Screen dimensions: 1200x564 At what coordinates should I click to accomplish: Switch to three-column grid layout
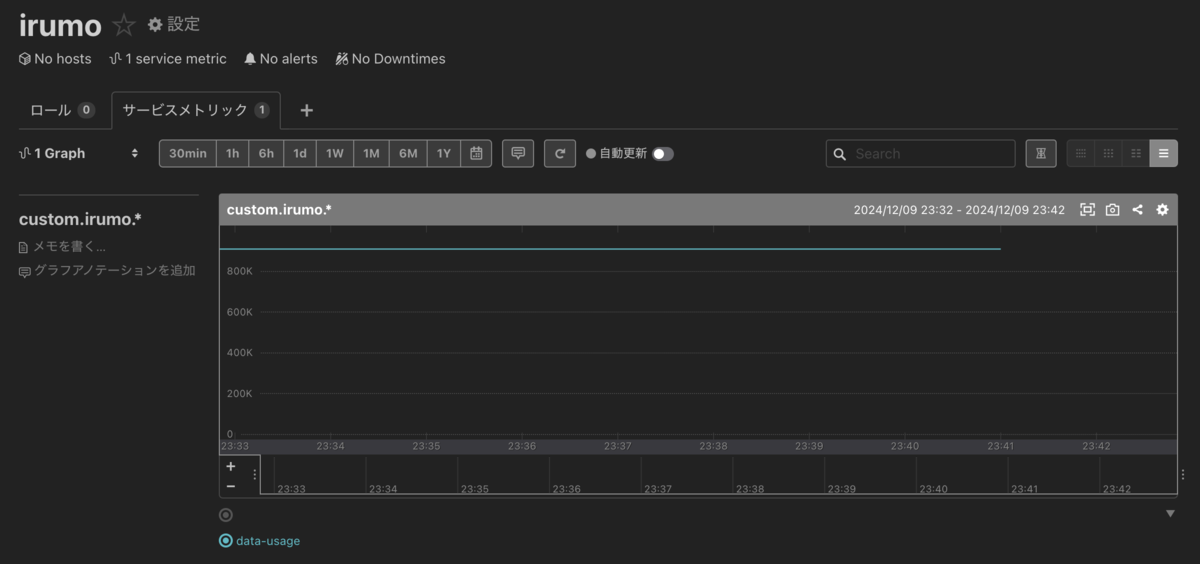1108,153
